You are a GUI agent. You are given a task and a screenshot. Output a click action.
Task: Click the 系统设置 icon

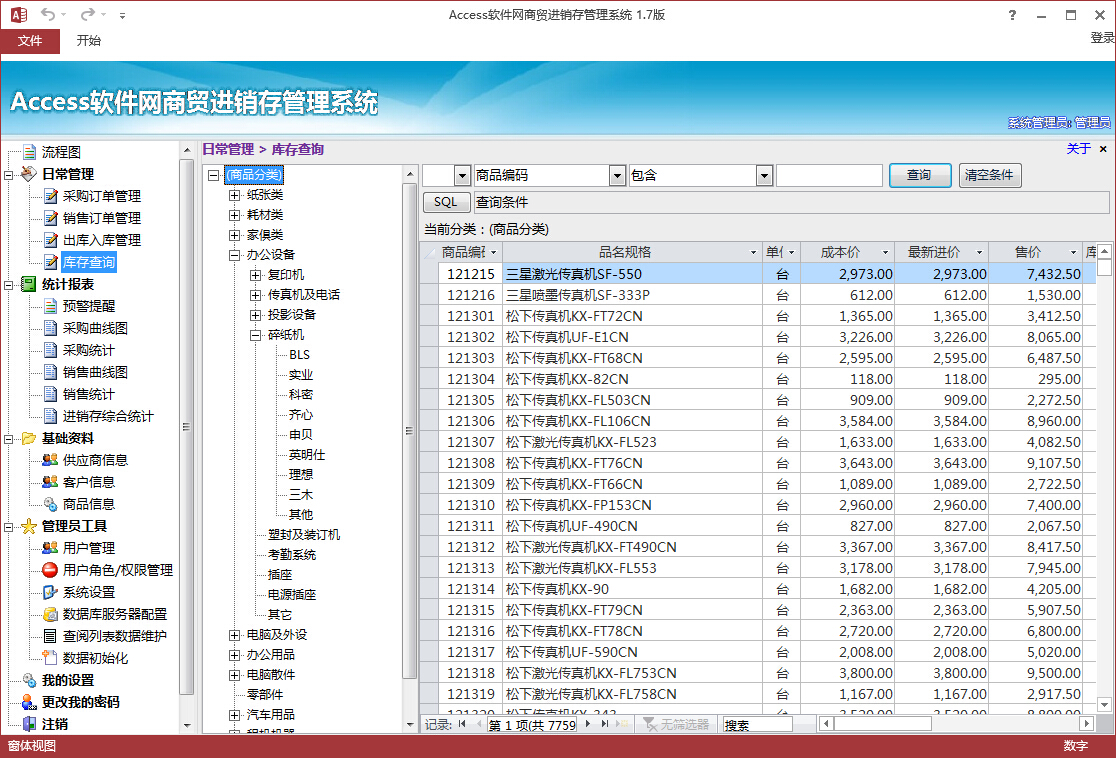[50, 592]
